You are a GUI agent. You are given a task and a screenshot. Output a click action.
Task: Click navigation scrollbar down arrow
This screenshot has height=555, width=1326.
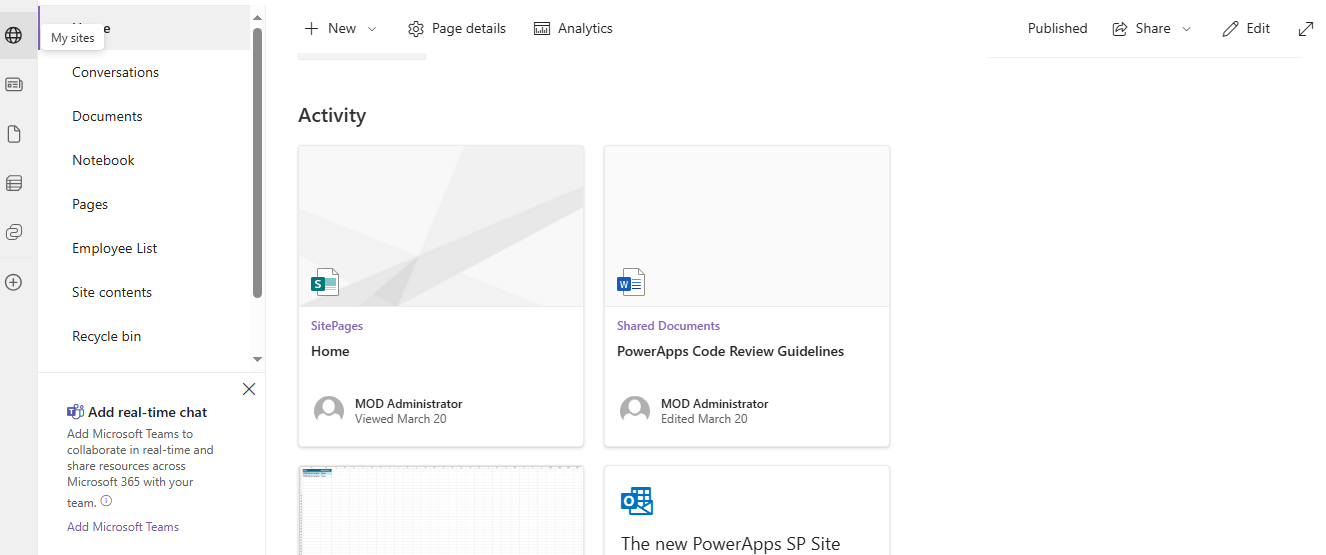click(257, 358)
